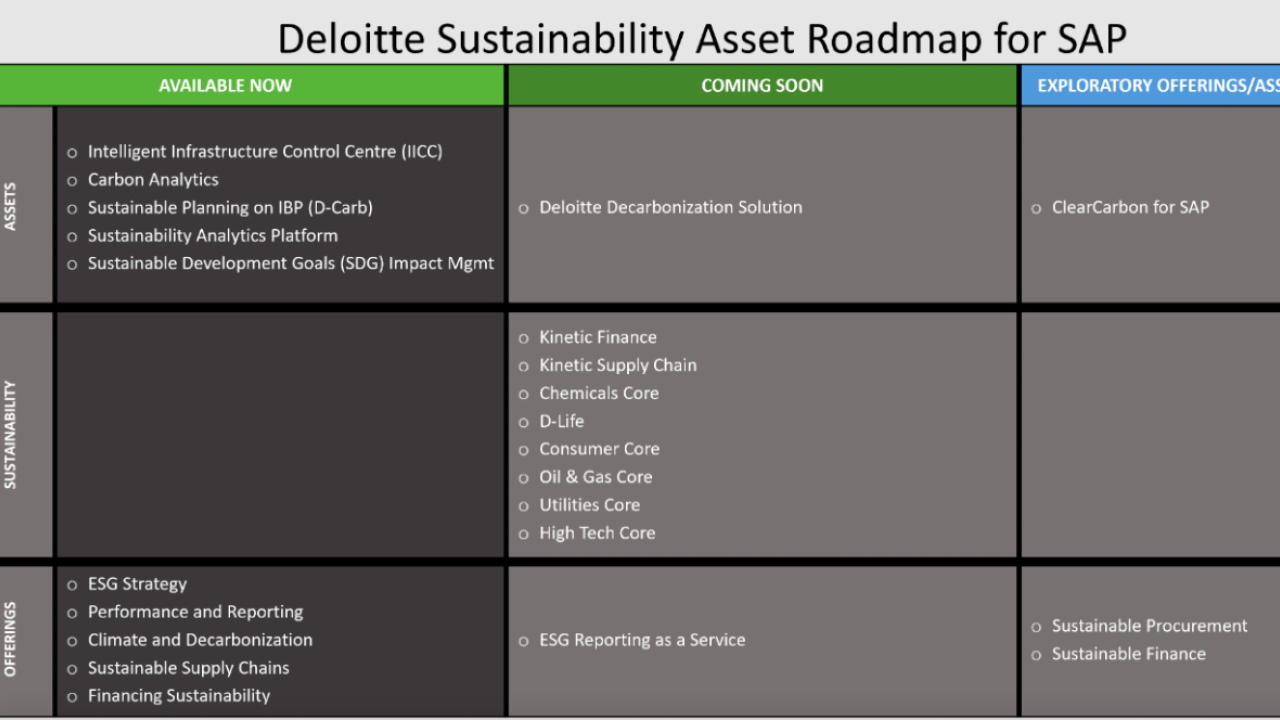The height and width of the screenshot is (720, 1280).
Task: Select "Intelligent Infrastructure Control Centre (IICC)" item
Action: (x=265, y=152)
